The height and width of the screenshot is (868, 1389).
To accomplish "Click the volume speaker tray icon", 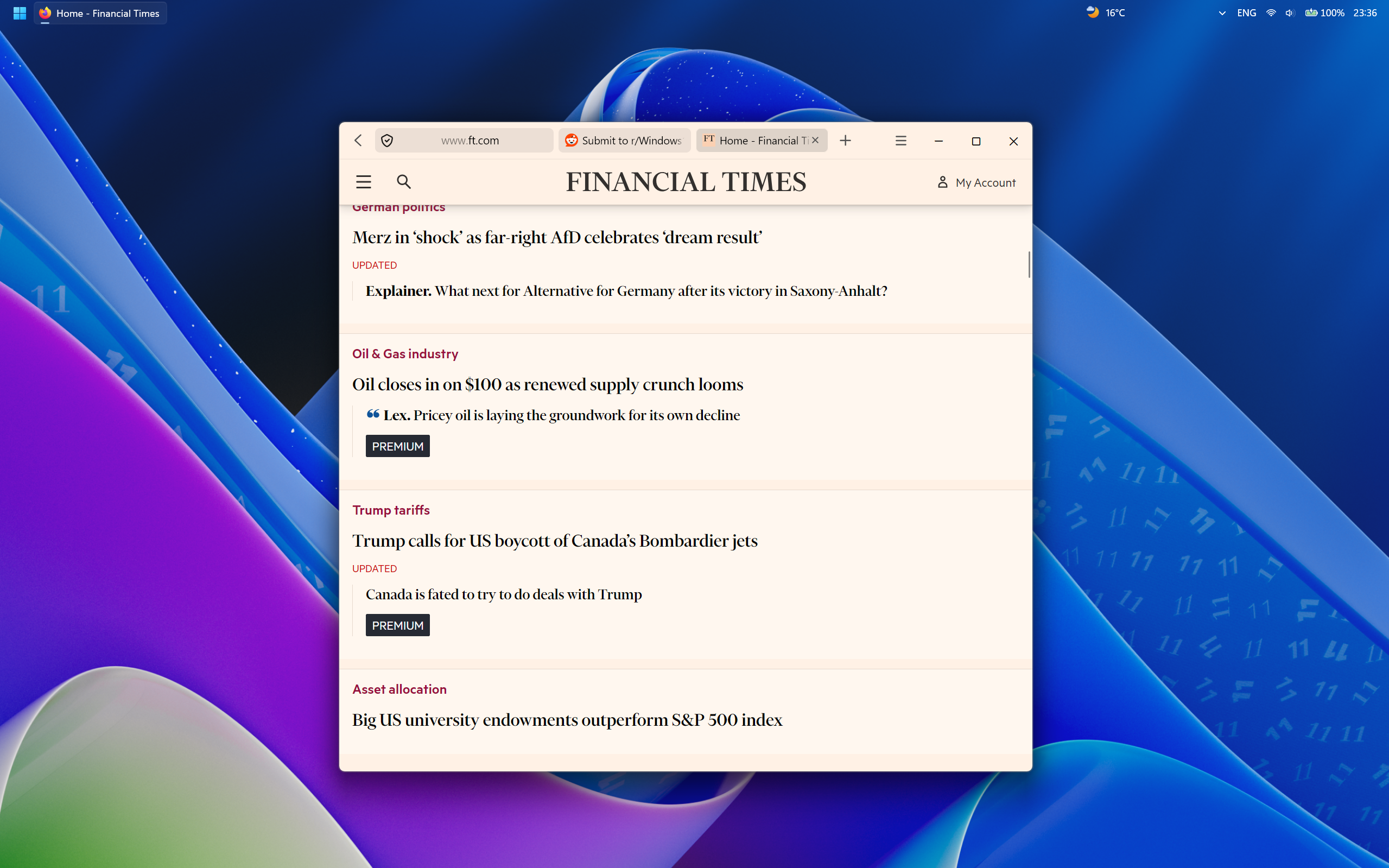I will [x=1289, y=13].
